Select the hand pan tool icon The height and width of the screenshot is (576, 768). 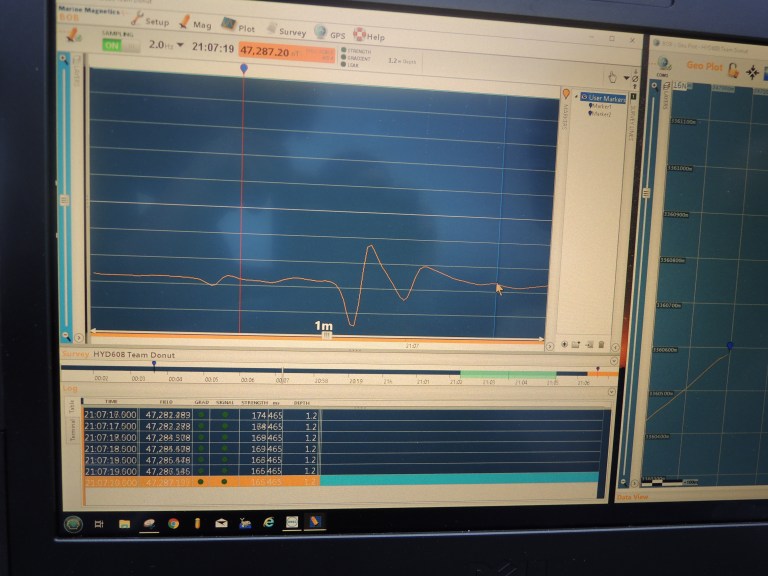click(x=612, y=77)
